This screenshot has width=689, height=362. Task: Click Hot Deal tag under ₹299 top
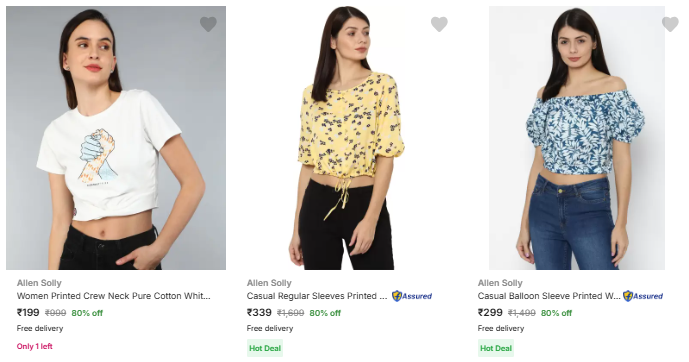pyautogui.click(x=496, y=348)
